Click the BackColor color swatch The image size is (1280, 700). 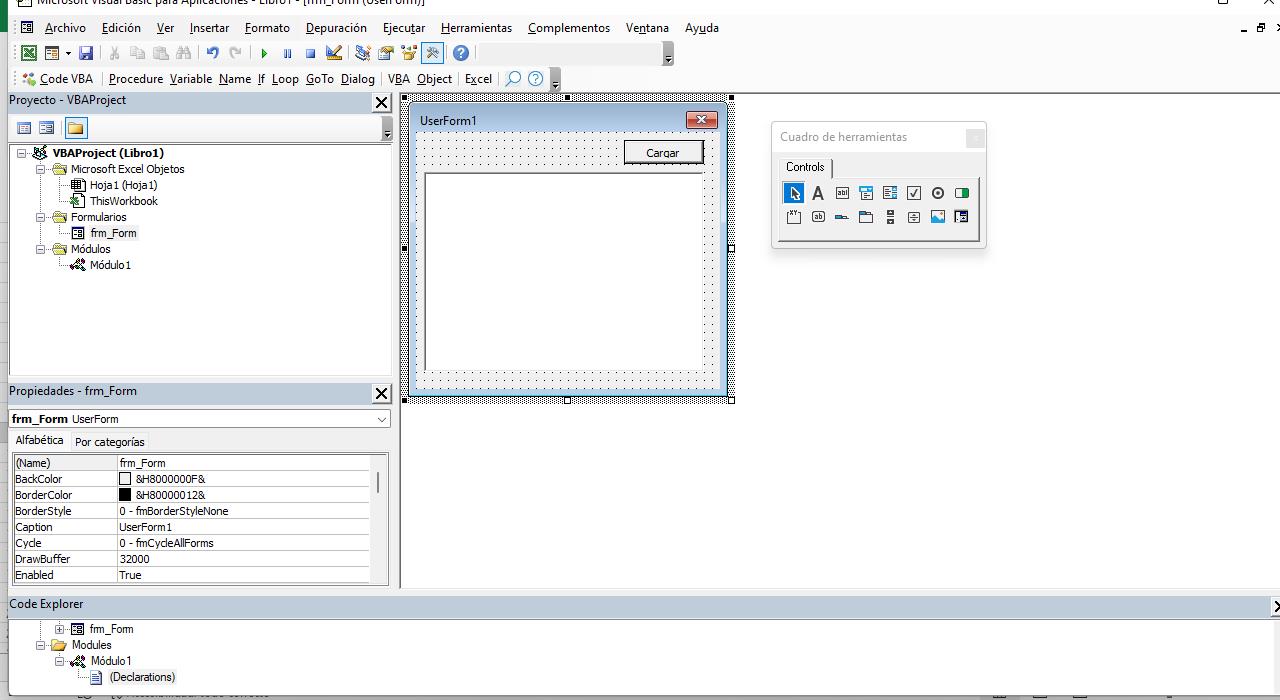[125, 479]
